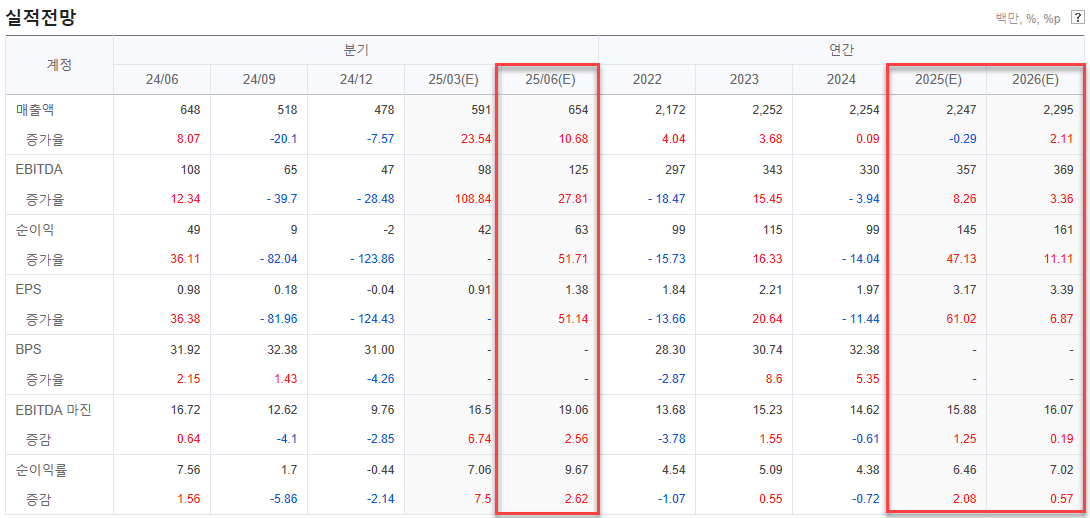Click the 계정 header cell
The image size is (1090, 518).
coord(59,65)
